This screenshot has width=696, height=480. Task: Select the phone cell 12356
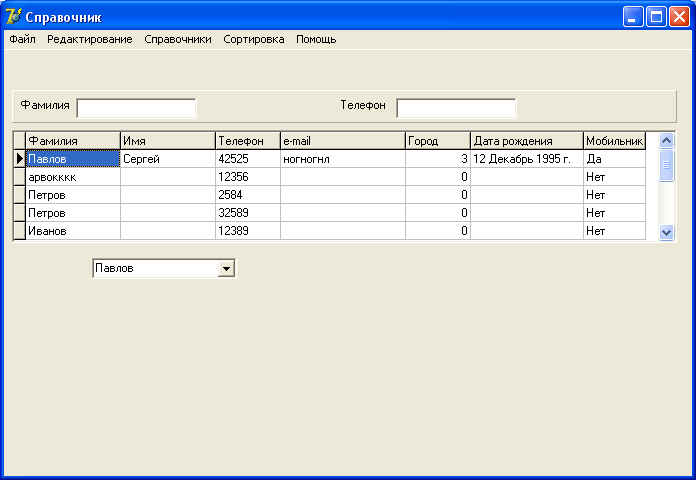click(248, 177)
